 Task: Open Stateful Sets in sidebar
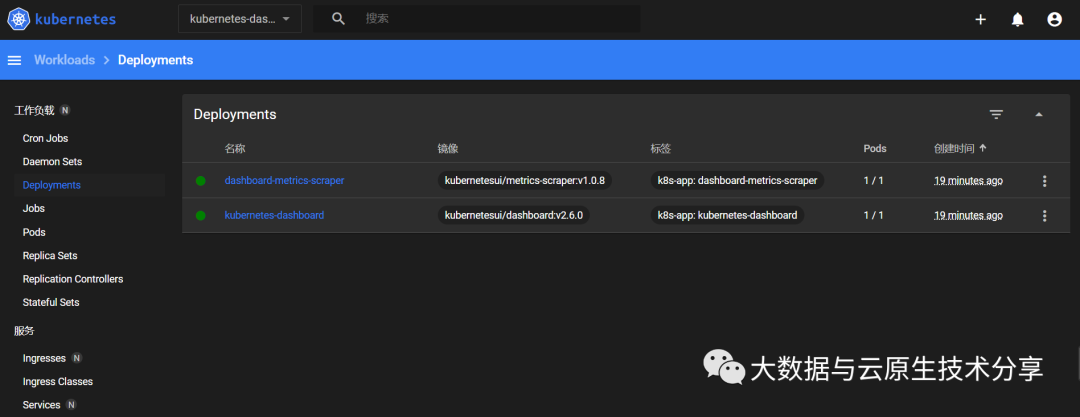[x=51, y=303]
